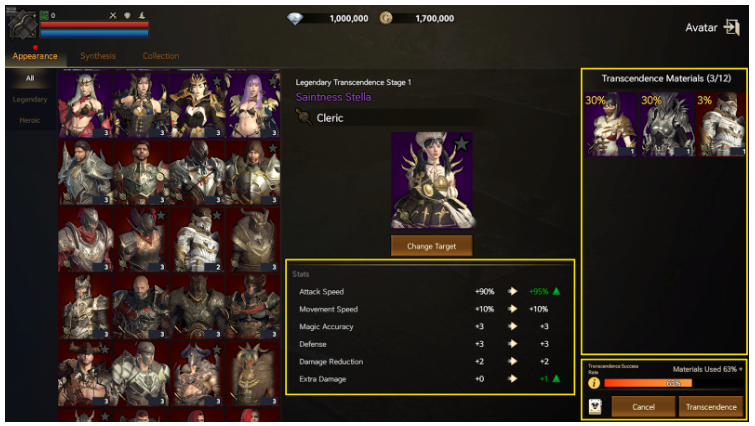Viewport: 755px width, 426px height.
Task: Click the Transcendence button
Action: [x=711, y=407]
